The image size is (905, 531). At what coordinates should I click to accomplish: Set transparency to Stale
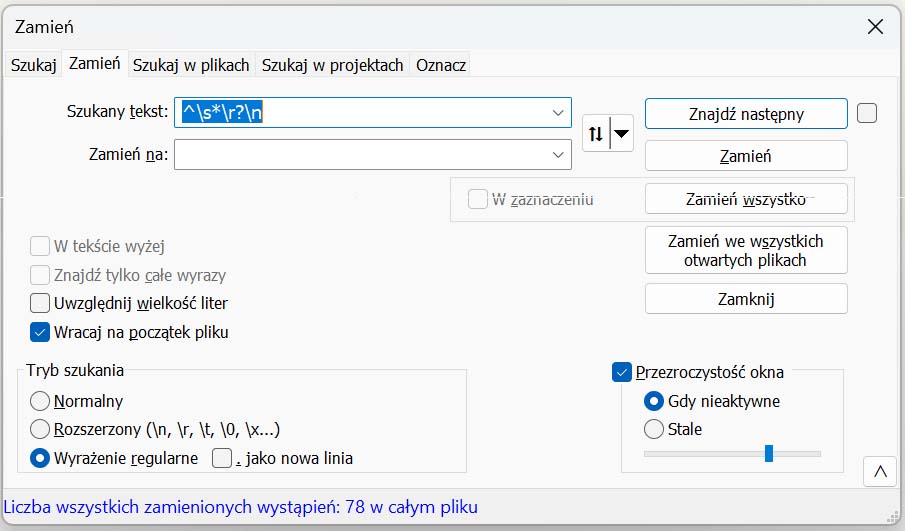coord(654,429)
